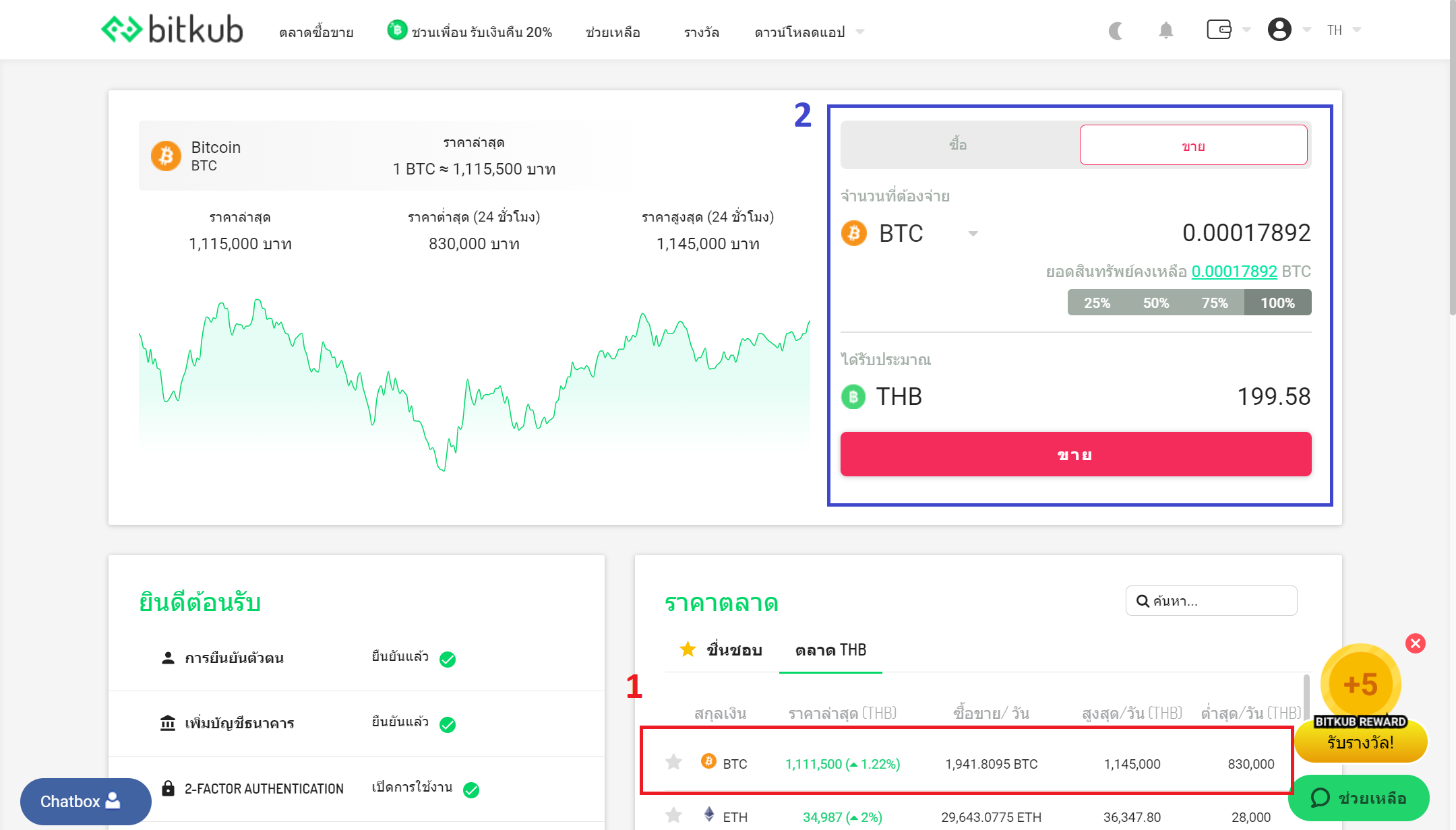Screen dimensions: 1456x830
Task: Toggle dark mode moon icon
Action: click(x=1116, y=30)
